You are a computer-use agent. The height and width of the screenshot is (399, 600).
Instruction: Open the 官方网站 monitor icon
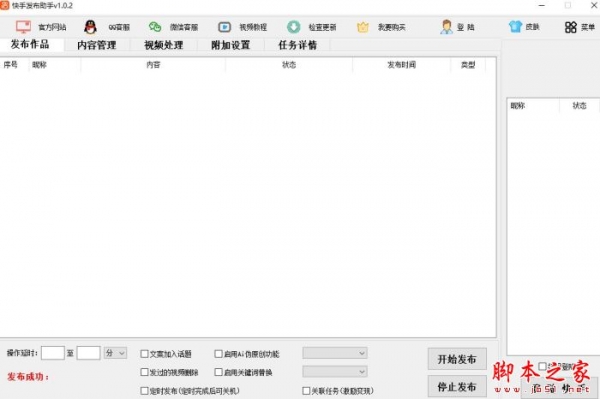tap(23, 27)
